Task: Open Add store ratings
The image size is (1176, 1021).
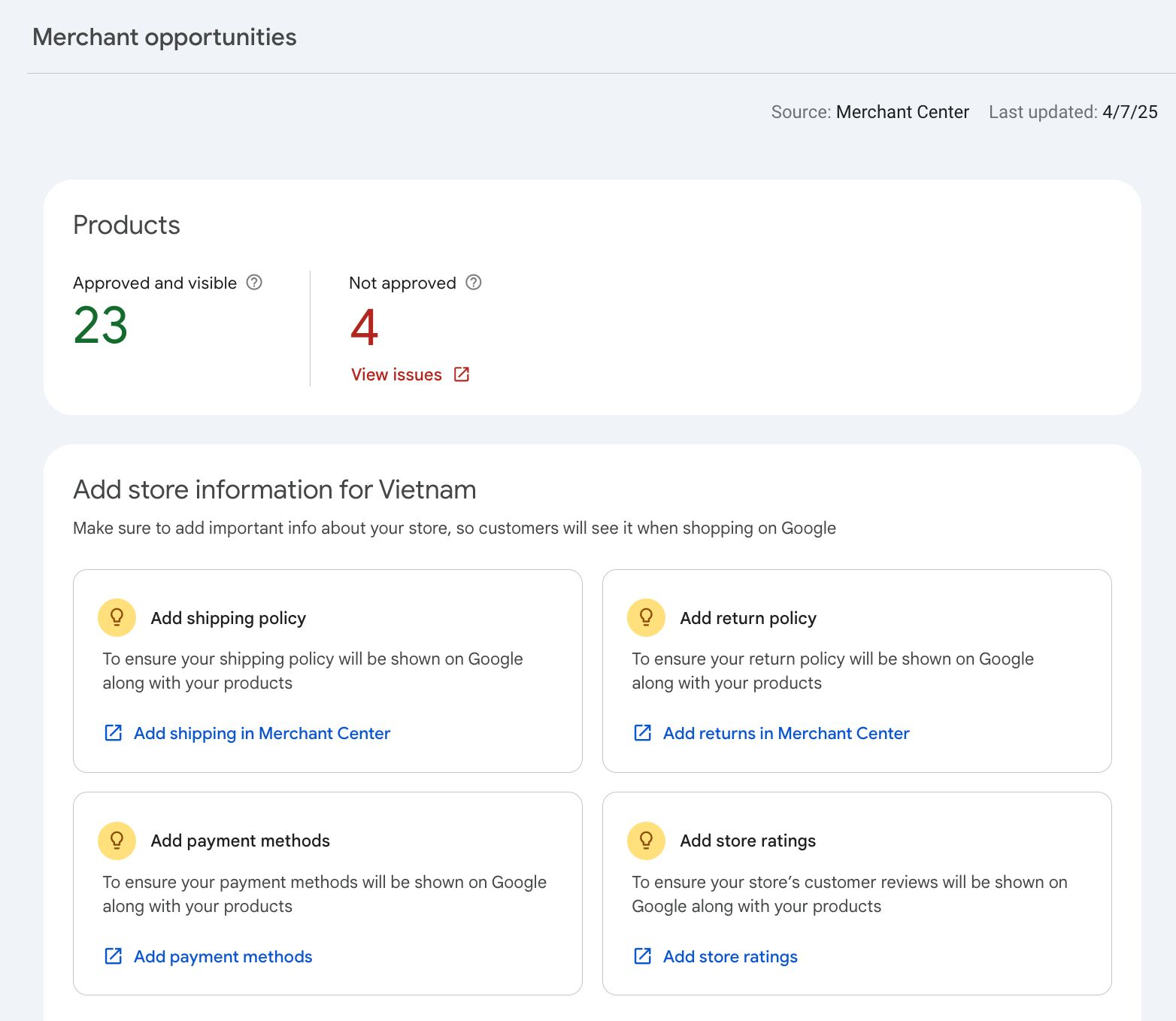Action: click(x=729, y=956)
